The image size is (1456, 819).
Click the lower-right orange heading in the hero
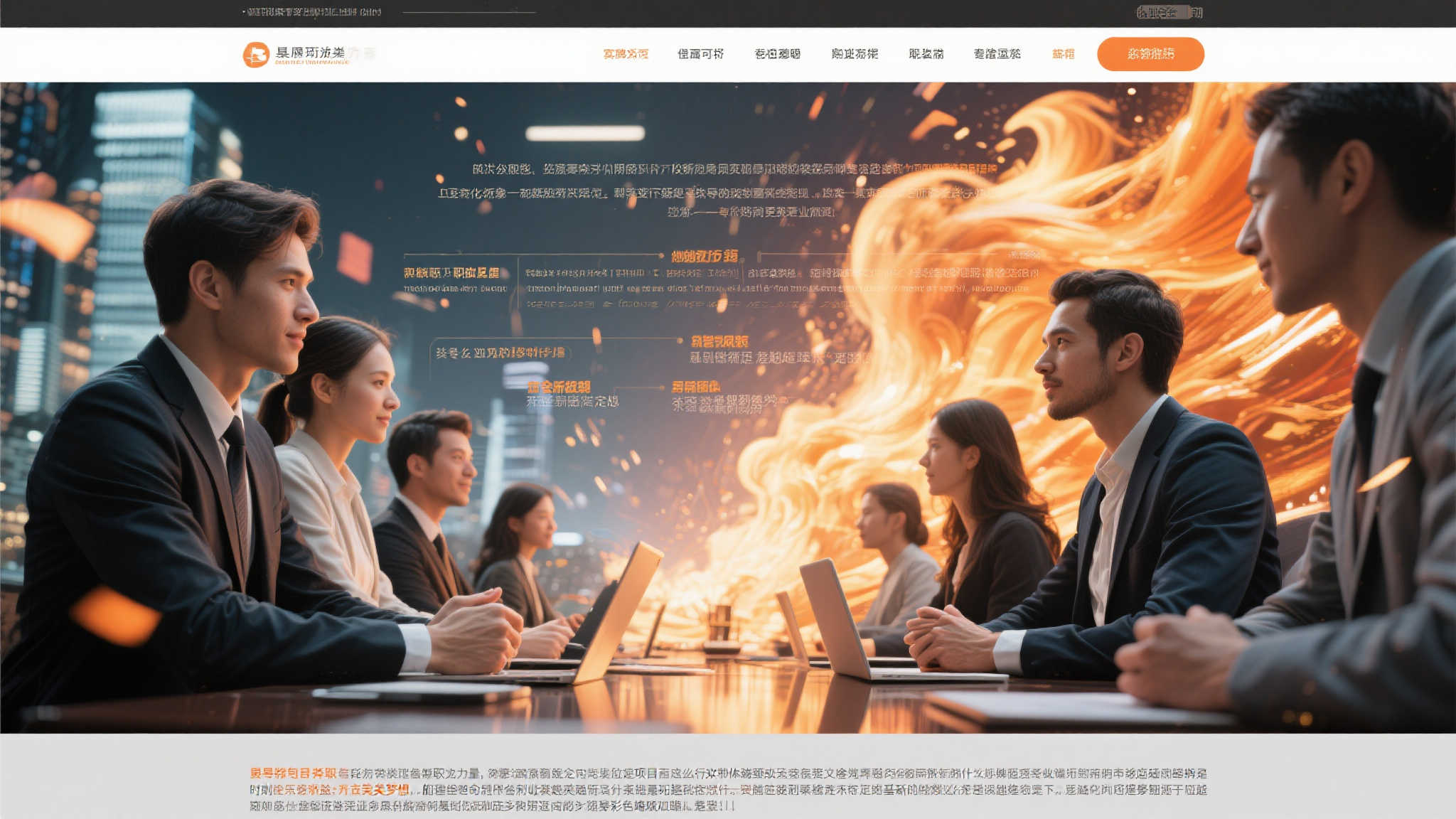click(x=695, y=387)
